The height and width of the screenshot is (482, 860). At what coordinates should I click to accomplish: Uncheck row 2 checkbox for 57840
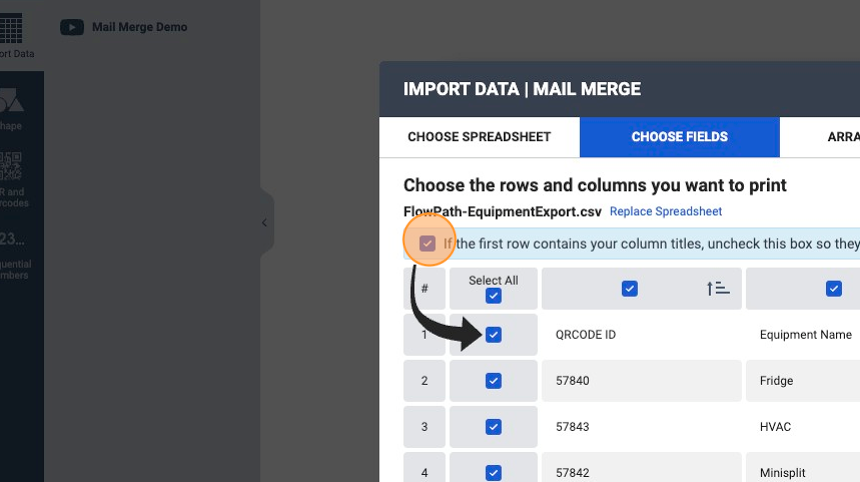coord(494,381)
